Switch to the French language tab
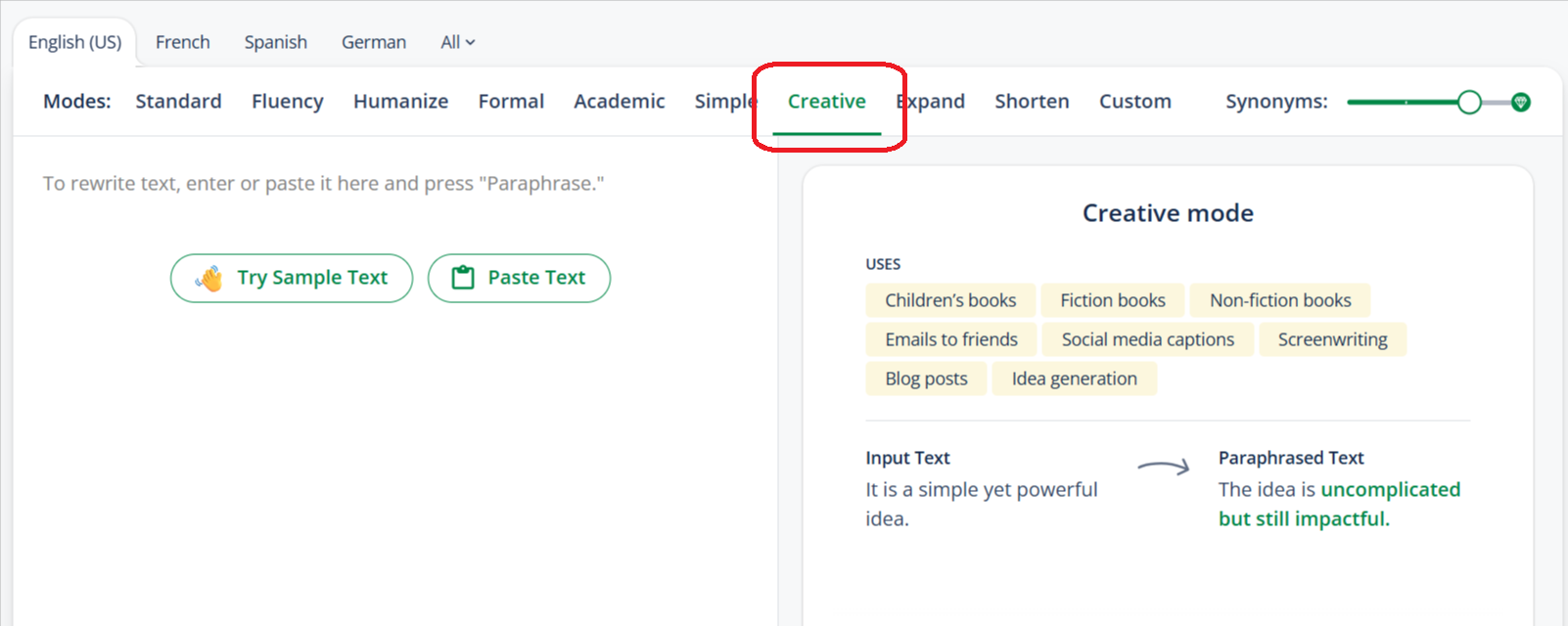Screen dimensions: 1568x626 pos(182,41)
